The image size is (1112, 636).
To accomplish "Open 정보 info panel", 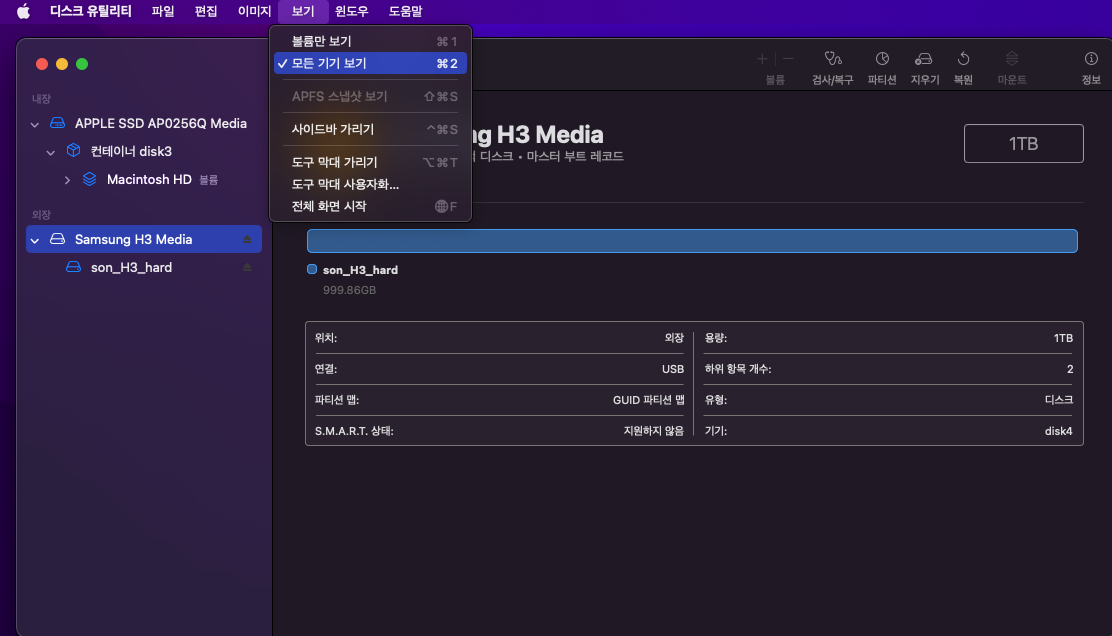I will (x=1091, y=68).
